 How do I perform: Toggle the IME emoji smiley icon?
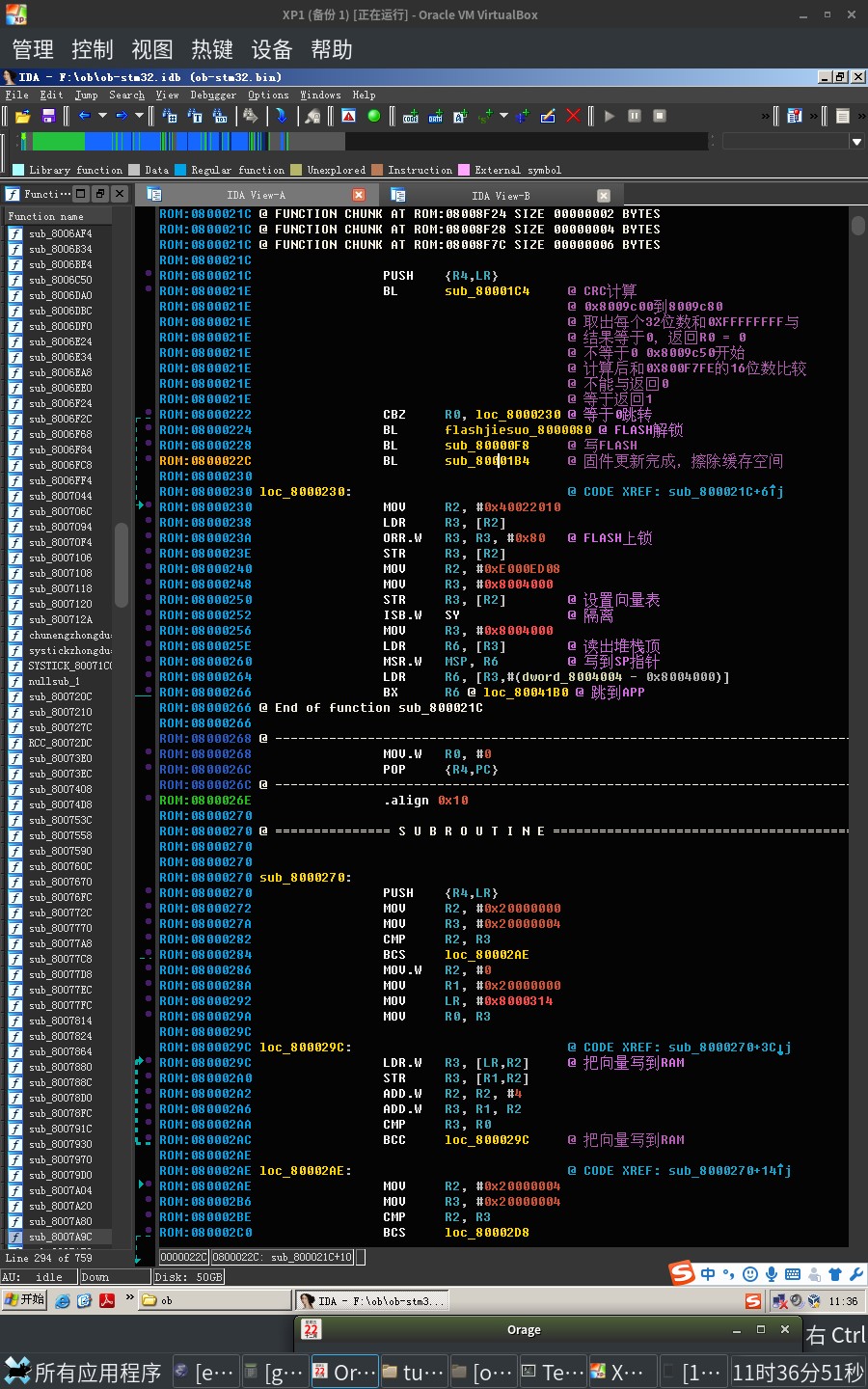click(750, 1274)
